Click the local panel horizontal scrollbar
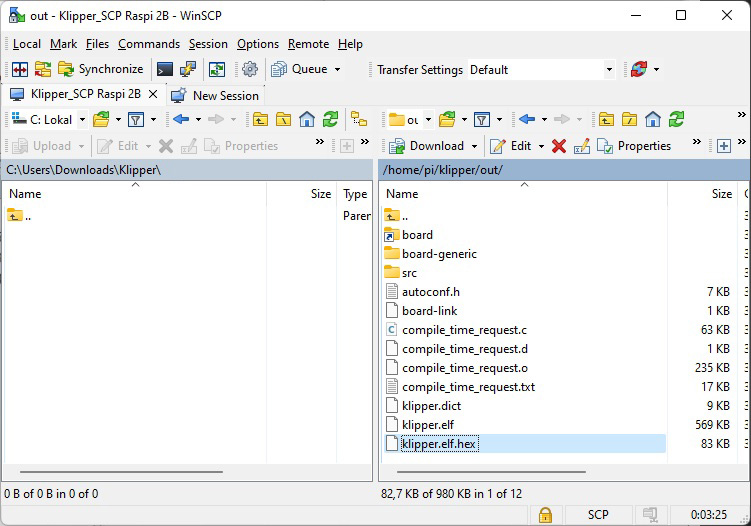Viewport: 751px width, 526px height. 121,472
